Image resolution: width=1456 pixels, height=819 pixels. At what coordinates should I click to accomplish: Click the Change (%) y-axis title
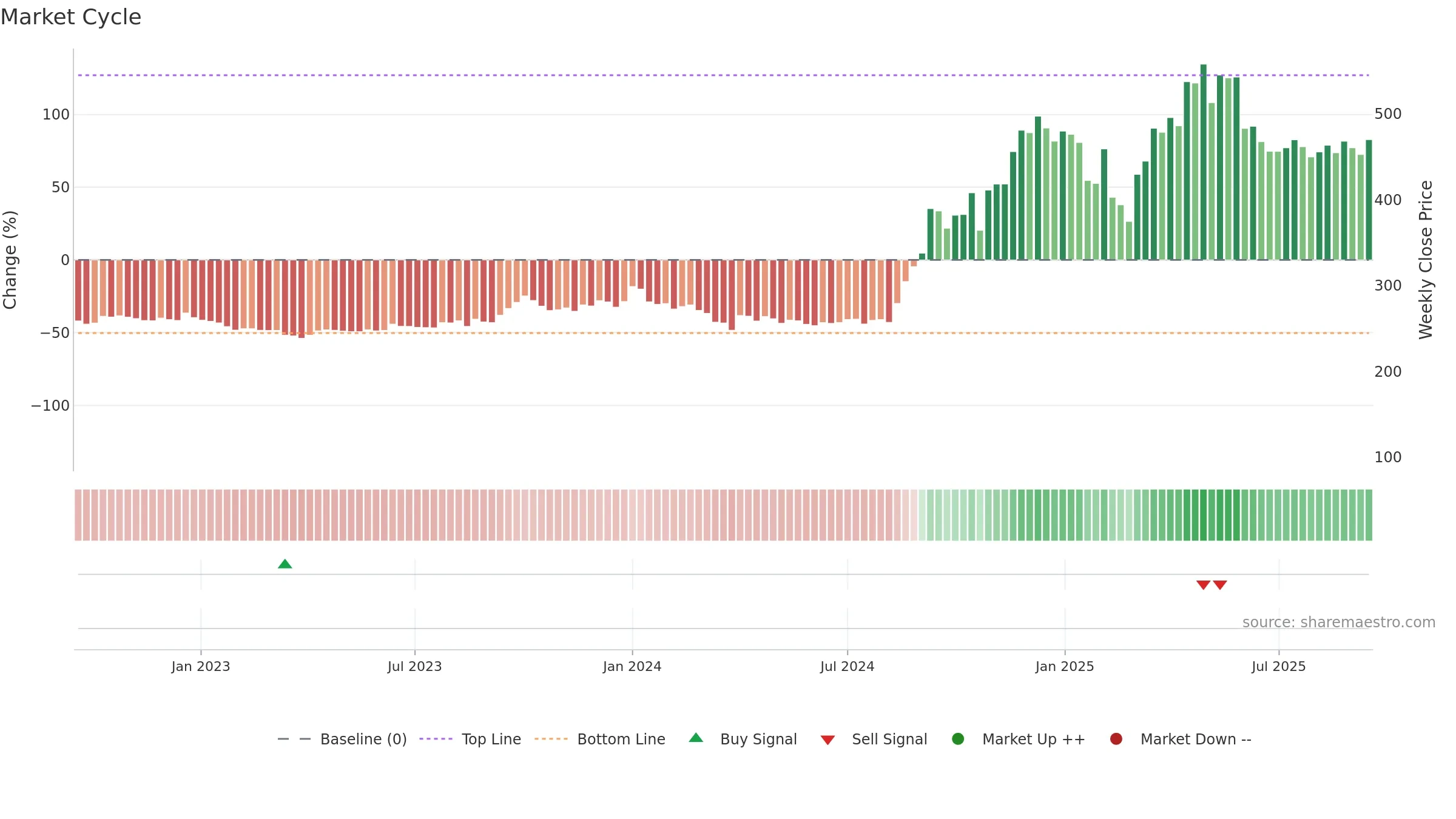[10, 260]
